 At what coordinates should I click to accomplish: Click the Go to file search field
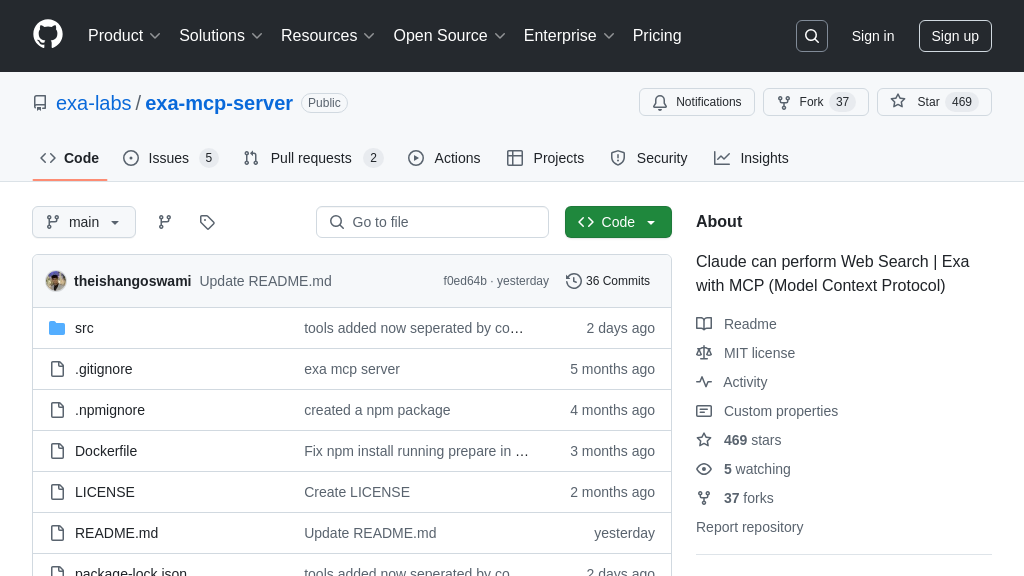(432, 222)
